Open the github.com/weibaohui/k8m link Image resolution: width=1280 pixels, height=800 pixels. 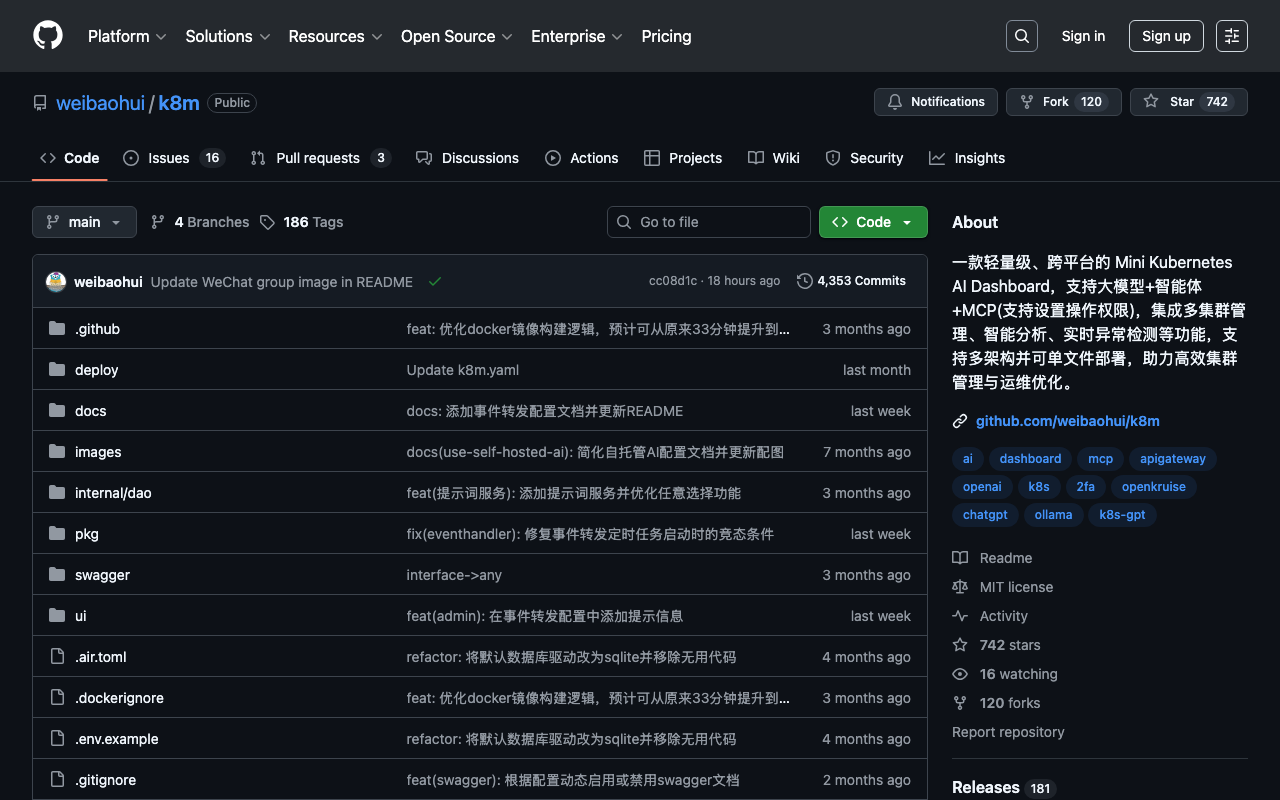pyautogui.click(x=1067, y=421)
